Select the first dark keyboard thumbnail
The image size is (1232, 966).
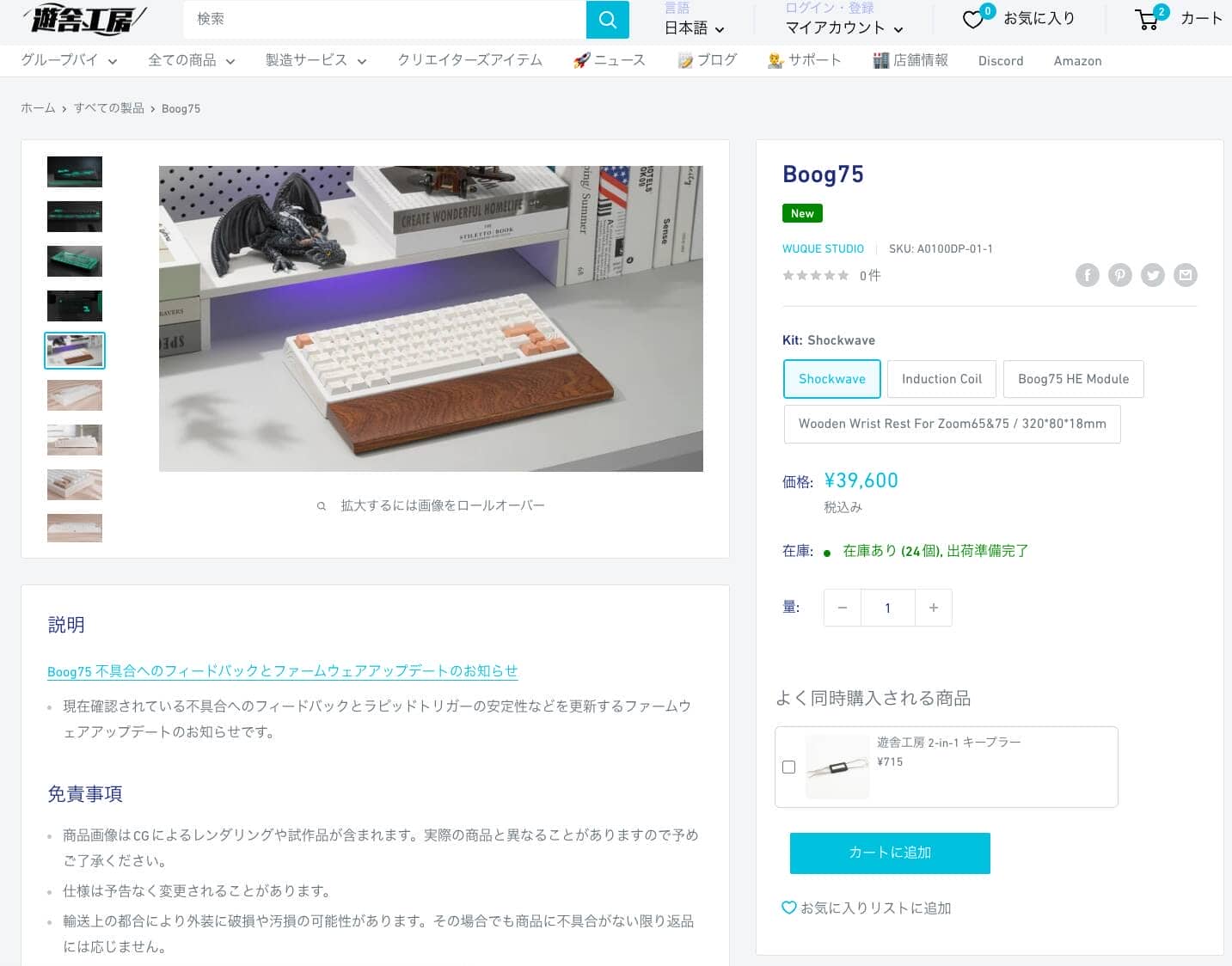[75, 172]
